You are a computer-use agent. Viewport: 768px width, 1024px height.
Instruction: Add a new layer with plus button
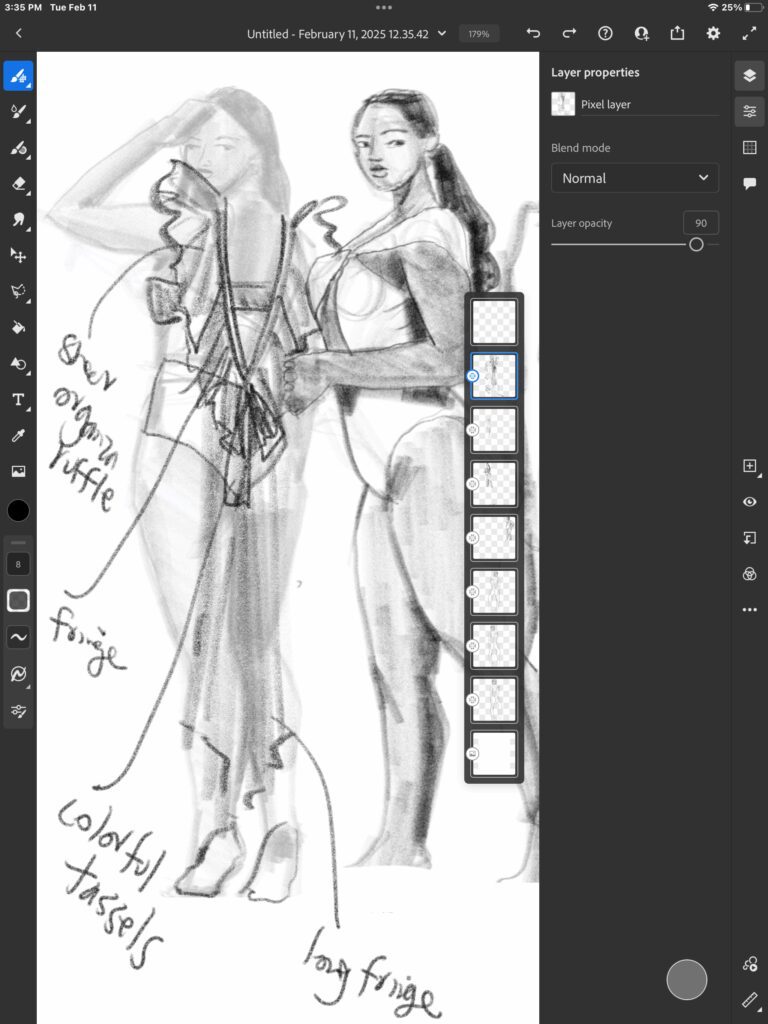pos(750,466)
